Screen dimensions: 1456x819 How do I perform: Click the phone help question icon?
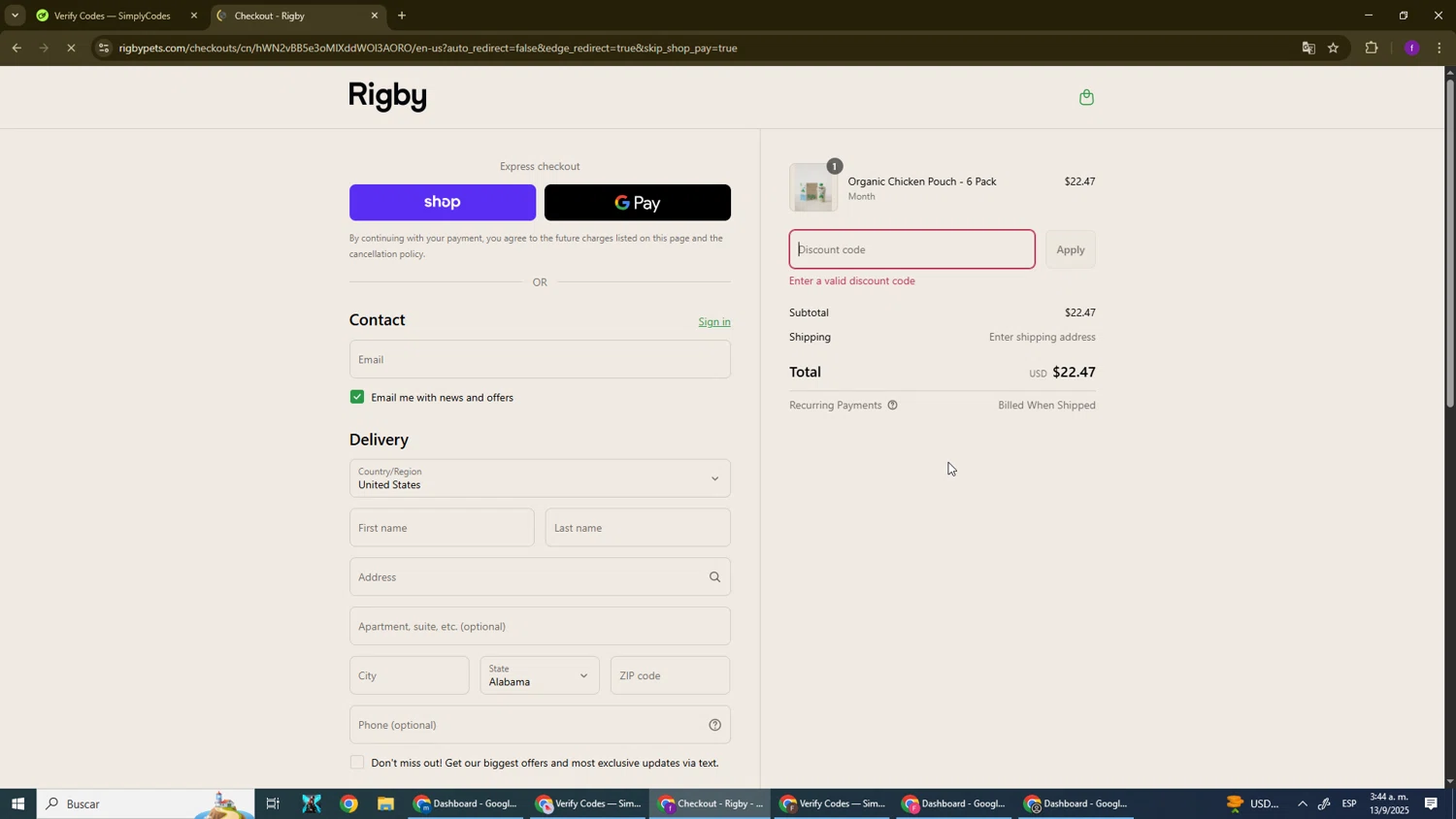point(714,725)
